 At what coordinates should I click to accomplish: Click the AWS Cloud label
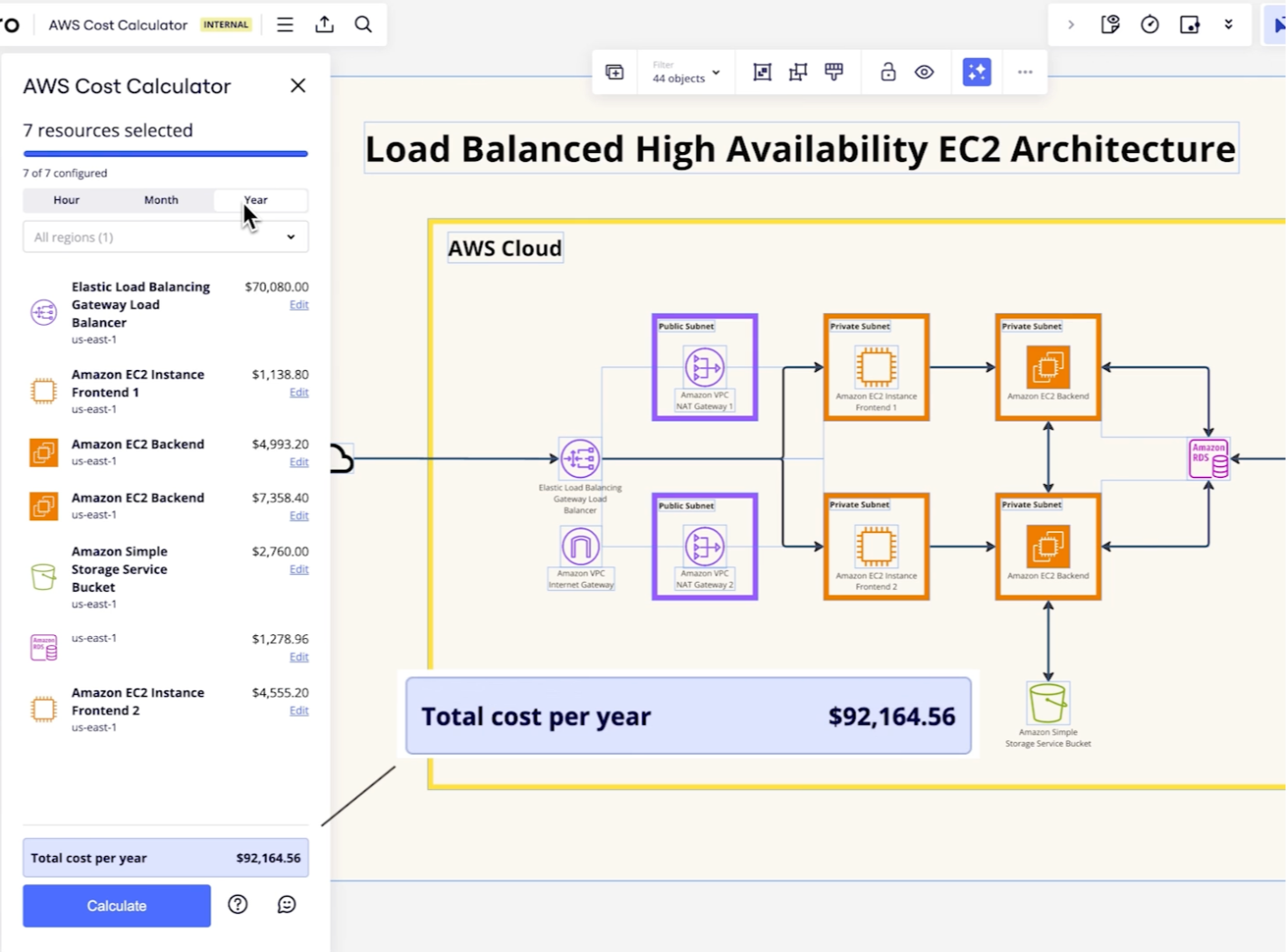pyautogui.click(x=505, y=248)
